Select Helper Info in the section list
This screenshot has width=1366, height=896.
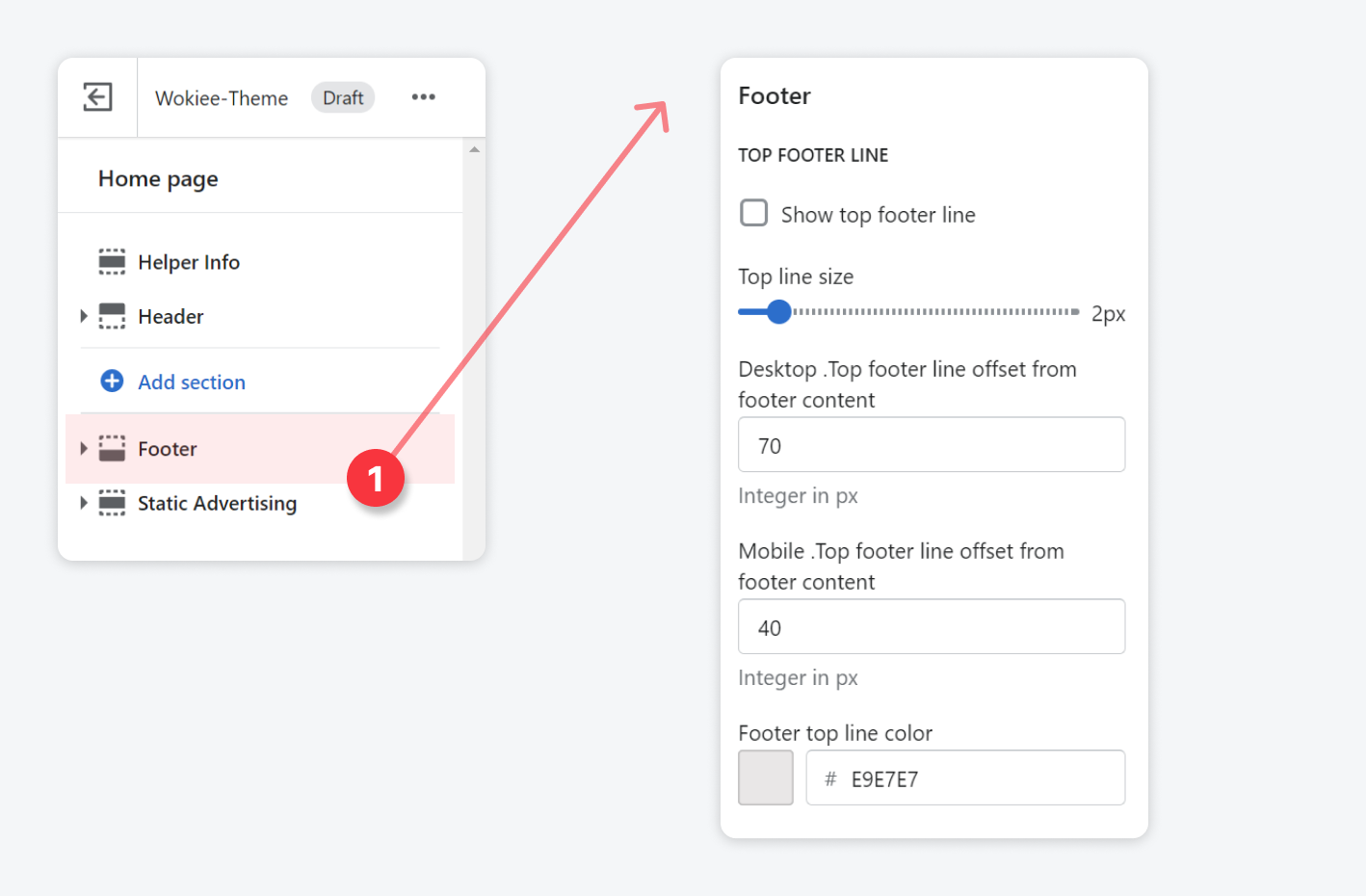pyautogui.click(x=189, y=262)
